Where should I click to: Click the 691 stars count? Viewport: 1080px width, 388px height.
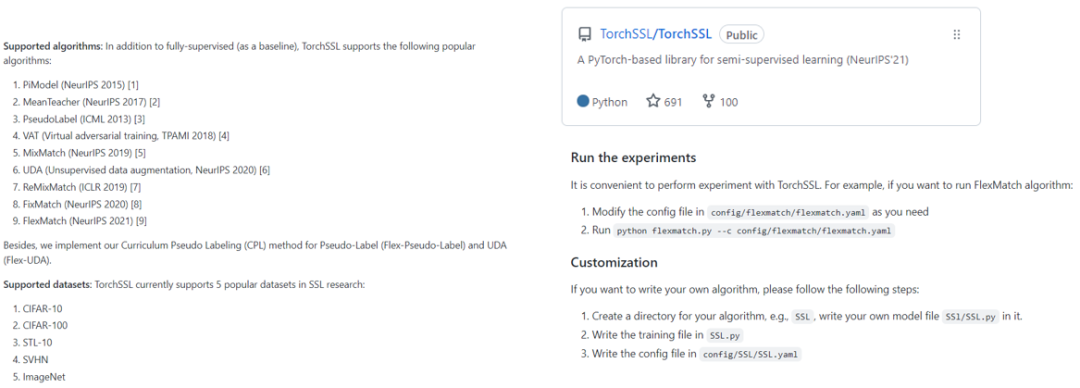pos(673,102)
